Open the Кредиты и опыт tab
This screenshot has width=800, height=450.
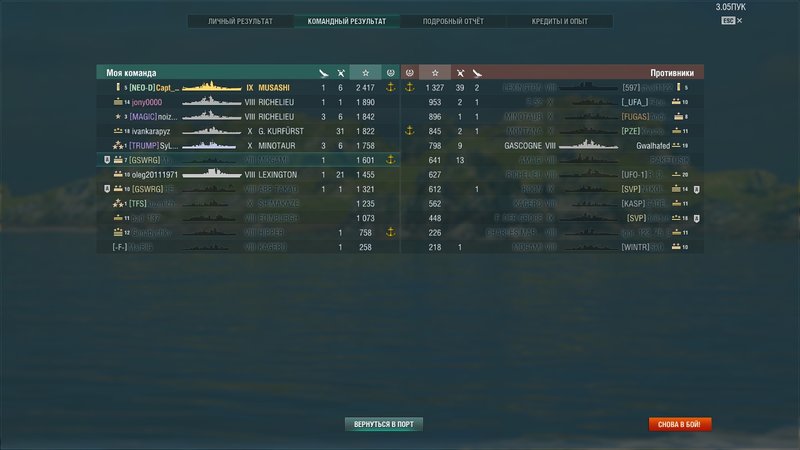coord(560,21)
